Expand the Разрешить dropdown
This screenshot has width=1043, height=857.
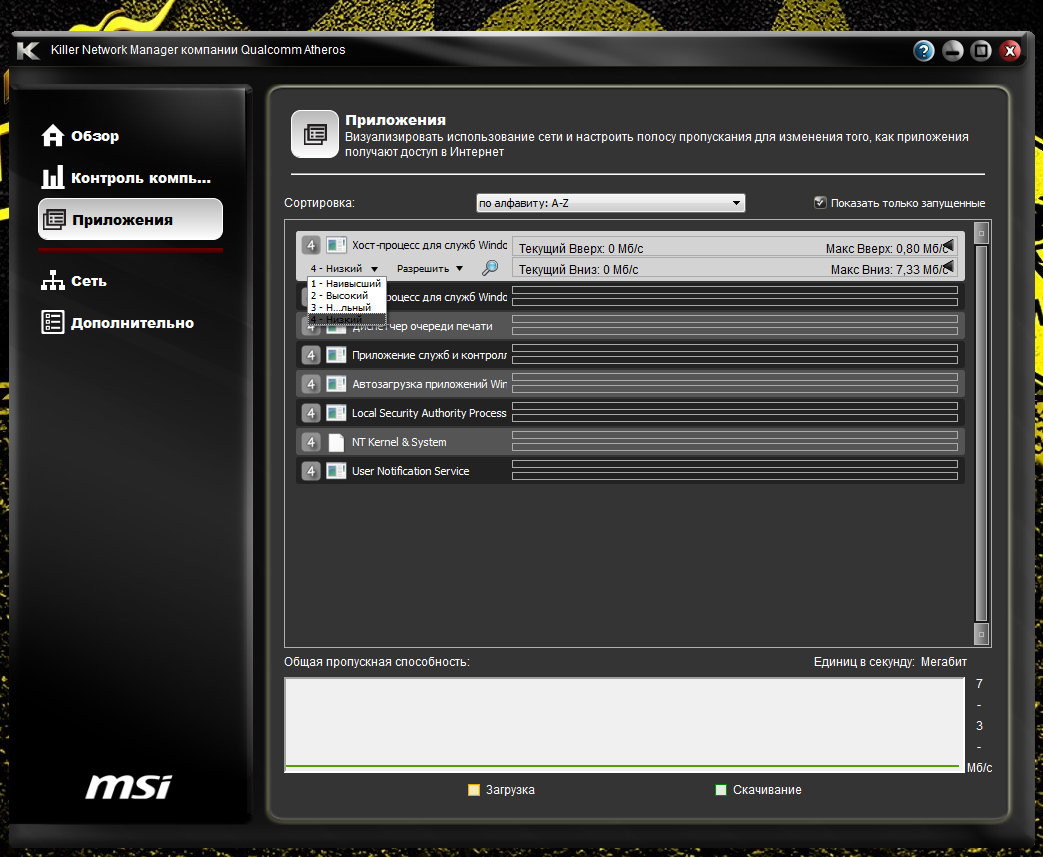click(x=430, y=268)
